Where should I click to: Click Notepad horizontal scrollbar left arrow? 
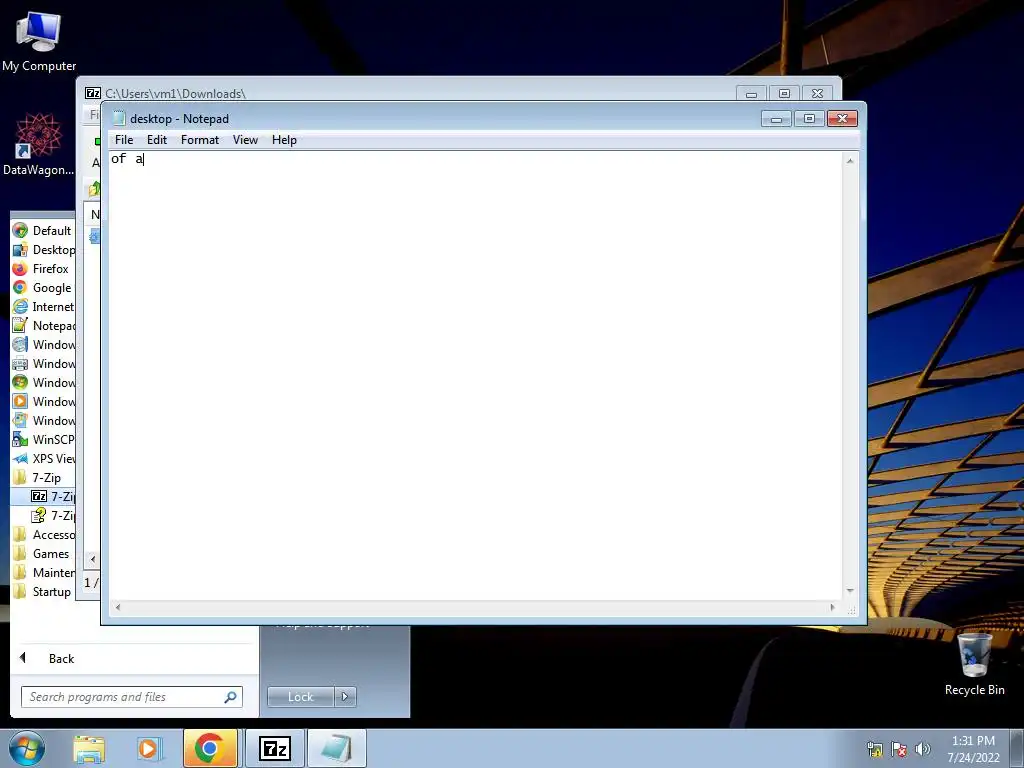click(118, 607)
